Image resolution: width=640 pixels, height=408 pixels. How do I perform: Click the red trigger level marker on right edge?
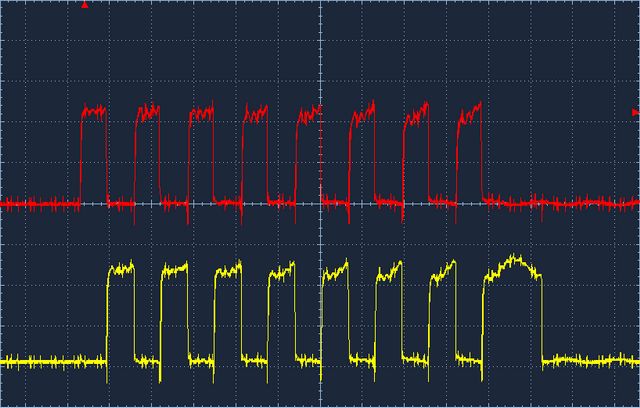coord(635,112)
